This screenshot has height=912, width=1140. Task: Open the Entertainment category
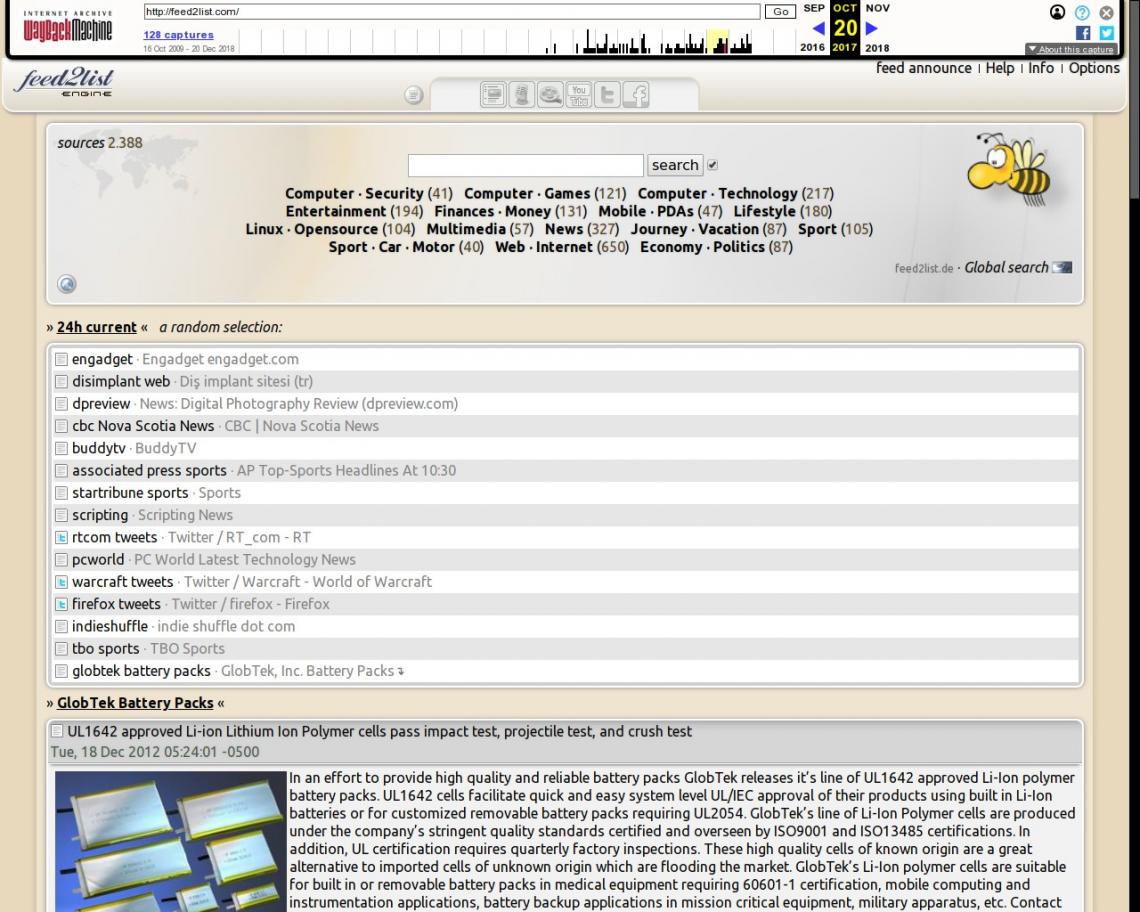pos(336,211)
